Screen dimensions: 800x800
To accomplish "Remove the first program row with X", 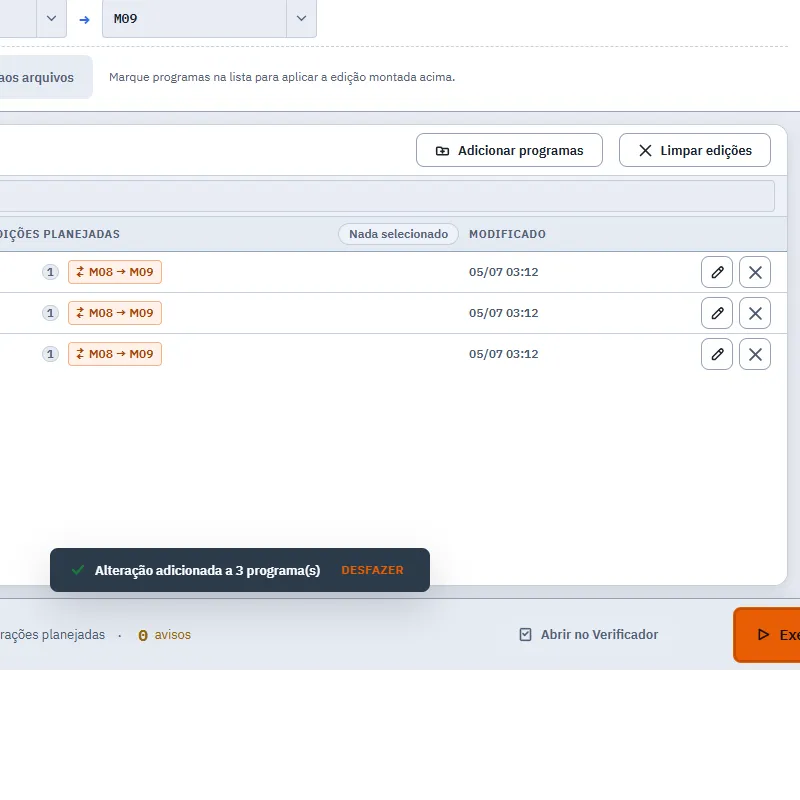I will (755, 272).
